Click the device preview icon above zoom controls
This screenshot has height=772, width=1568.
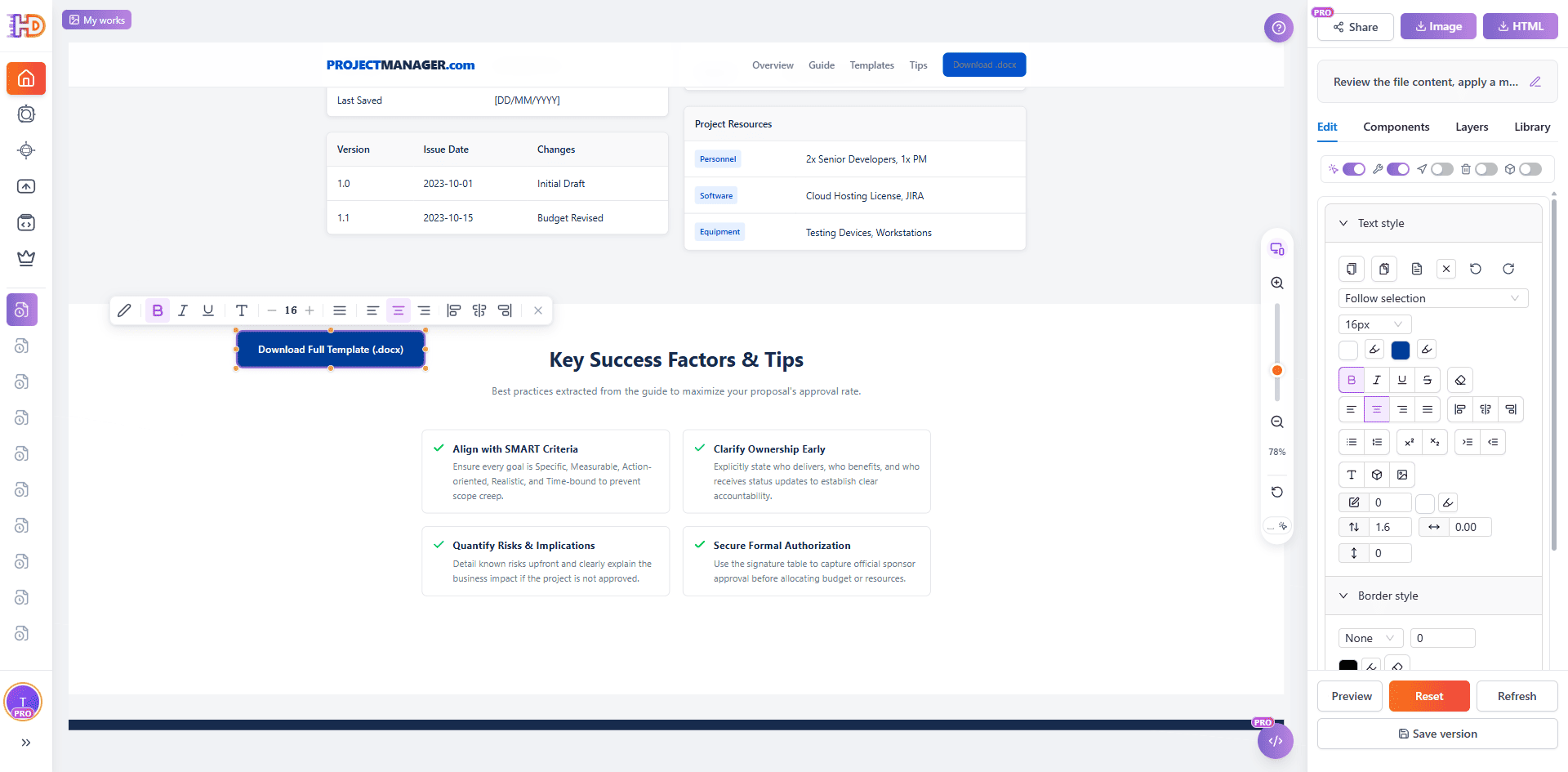(x=1277, y=249)
